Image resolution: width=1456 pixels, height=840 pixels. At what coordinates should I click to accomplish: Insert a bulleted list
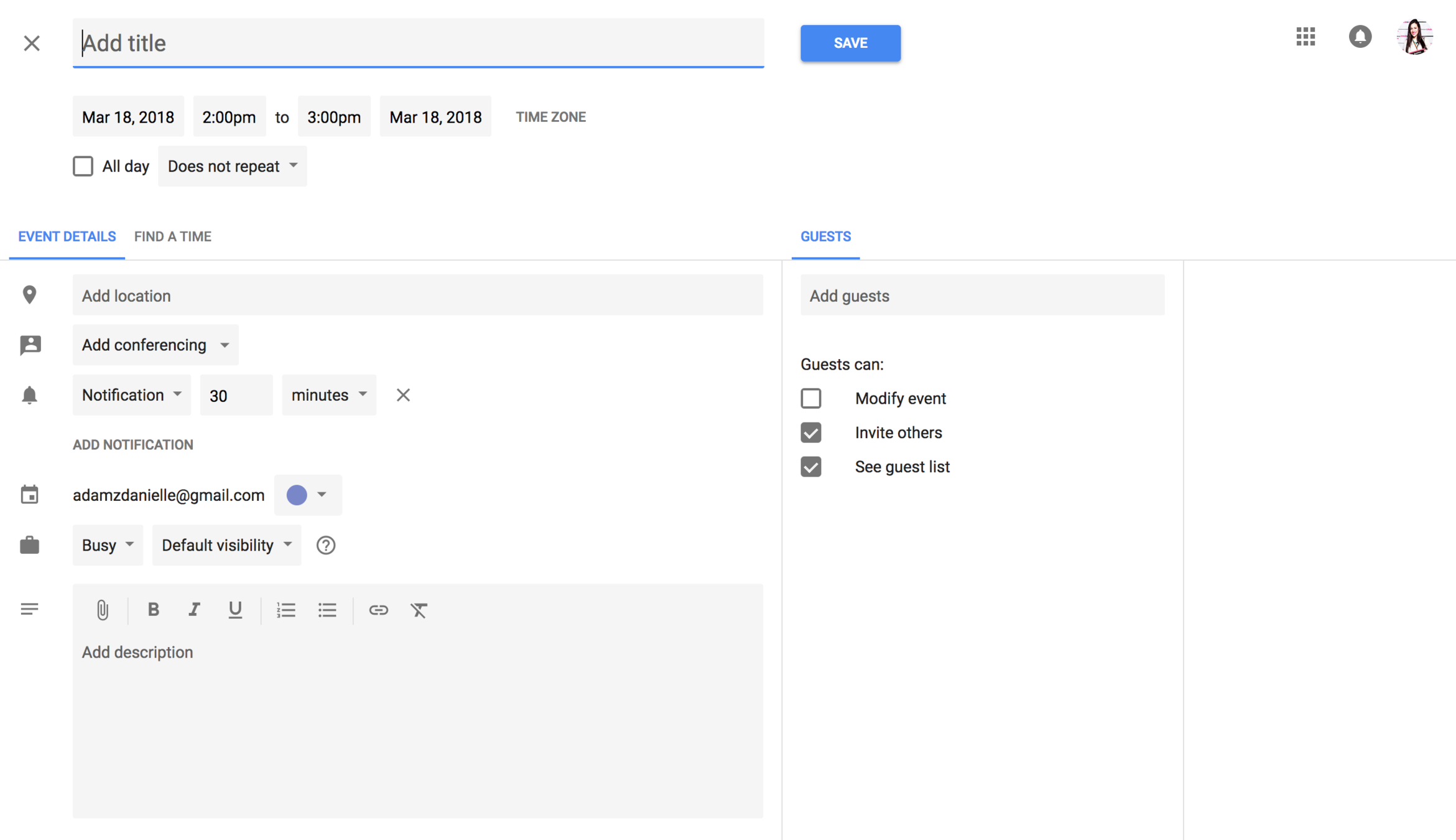(327, 610)
